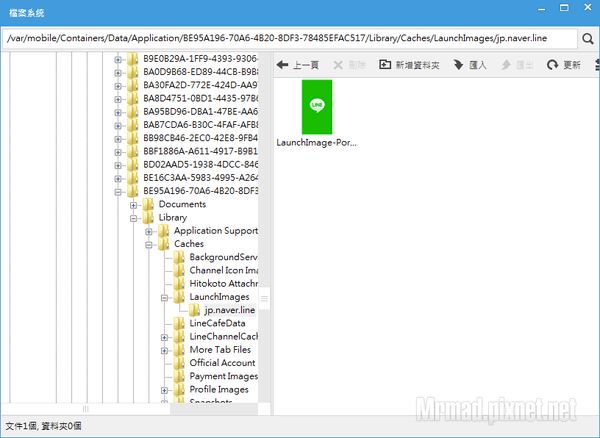Expand the B9E0B29A-1FF9 folder node
The image size is (600, 438).
pyautogui.click(x=118, y=59)
